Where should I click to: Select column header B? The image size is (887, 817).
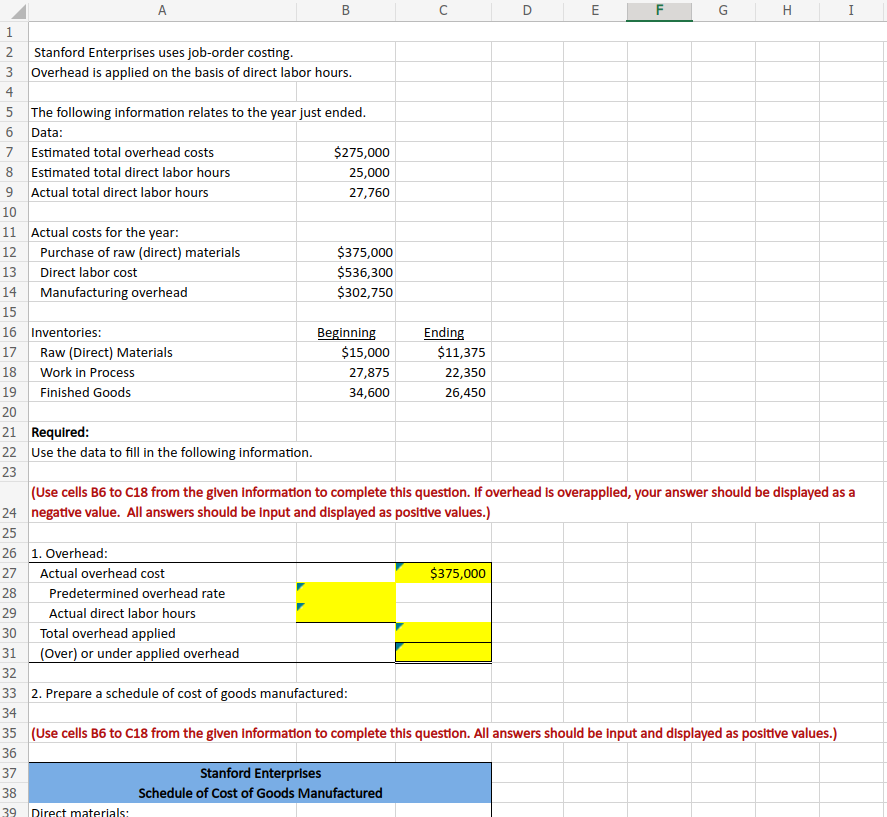(345, 10)
